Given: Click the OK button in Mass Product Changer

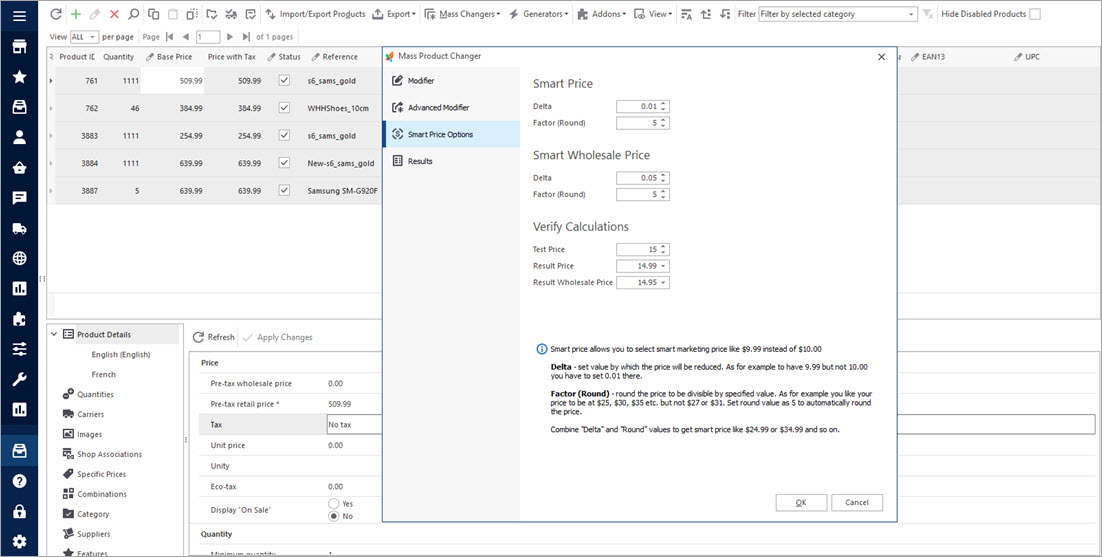Looking at the screenshot, I should click(800, 503).
